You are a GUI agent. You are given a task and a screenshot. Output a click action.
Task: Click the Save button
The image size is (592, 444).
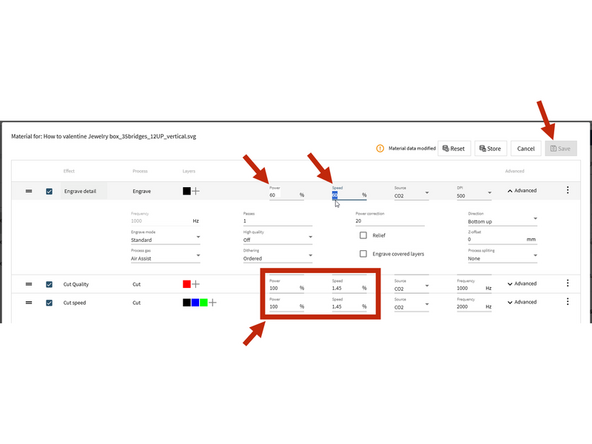coord(561,148)
